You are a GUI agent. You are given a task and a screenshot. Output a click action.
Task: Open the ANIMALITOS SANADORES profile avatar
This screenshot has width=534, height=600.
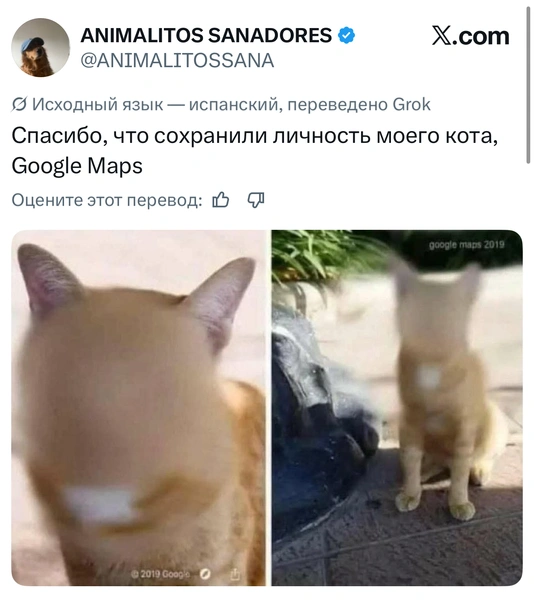[41, 47]
